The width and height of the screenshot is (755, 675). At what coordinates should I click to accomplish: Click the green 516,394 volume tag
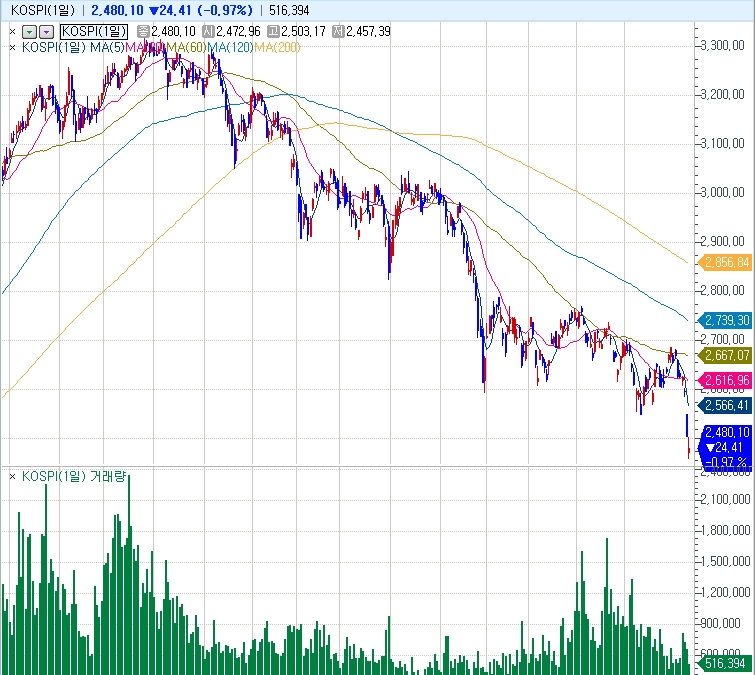pos(725,663)
